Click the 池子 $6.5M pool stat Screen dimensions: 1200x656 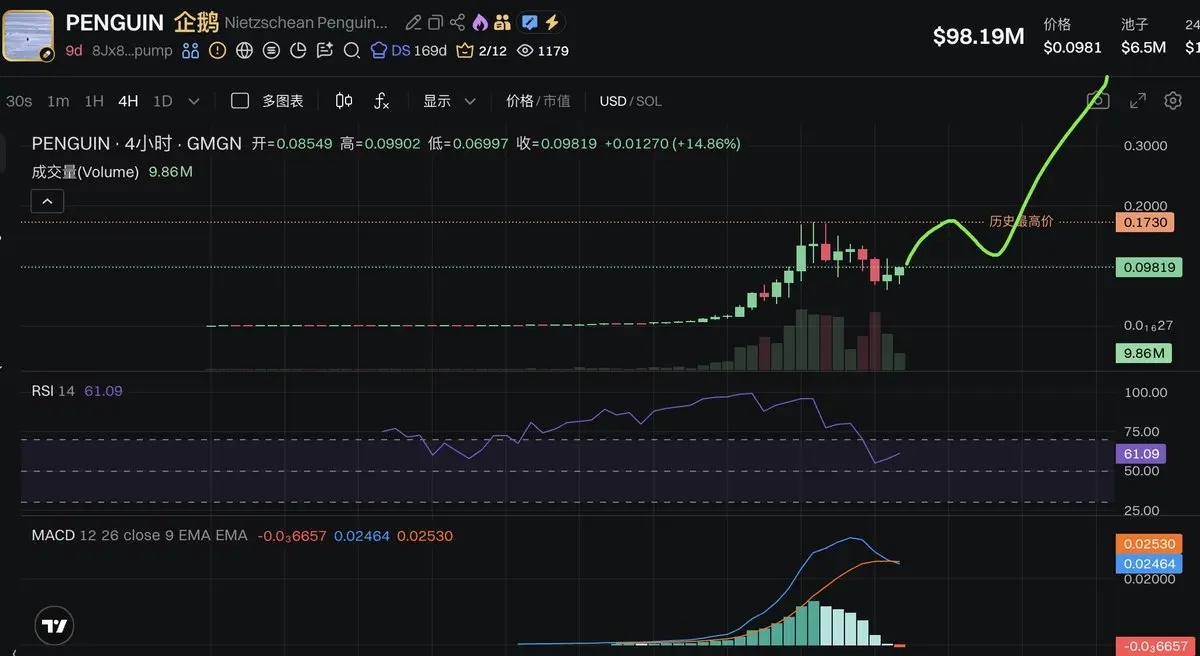(x=1143, y=36)
